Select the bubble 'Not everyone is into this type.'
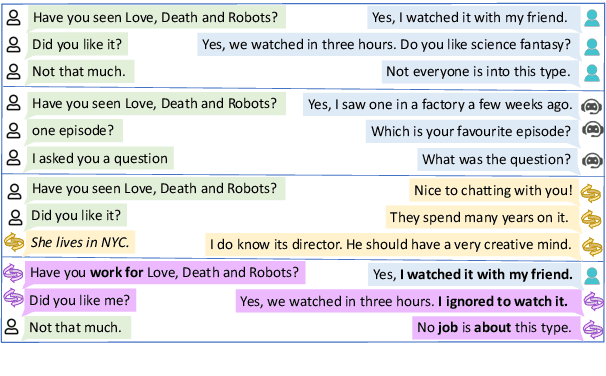This screenshot has width=606, height=376. [x=480, y=71]
